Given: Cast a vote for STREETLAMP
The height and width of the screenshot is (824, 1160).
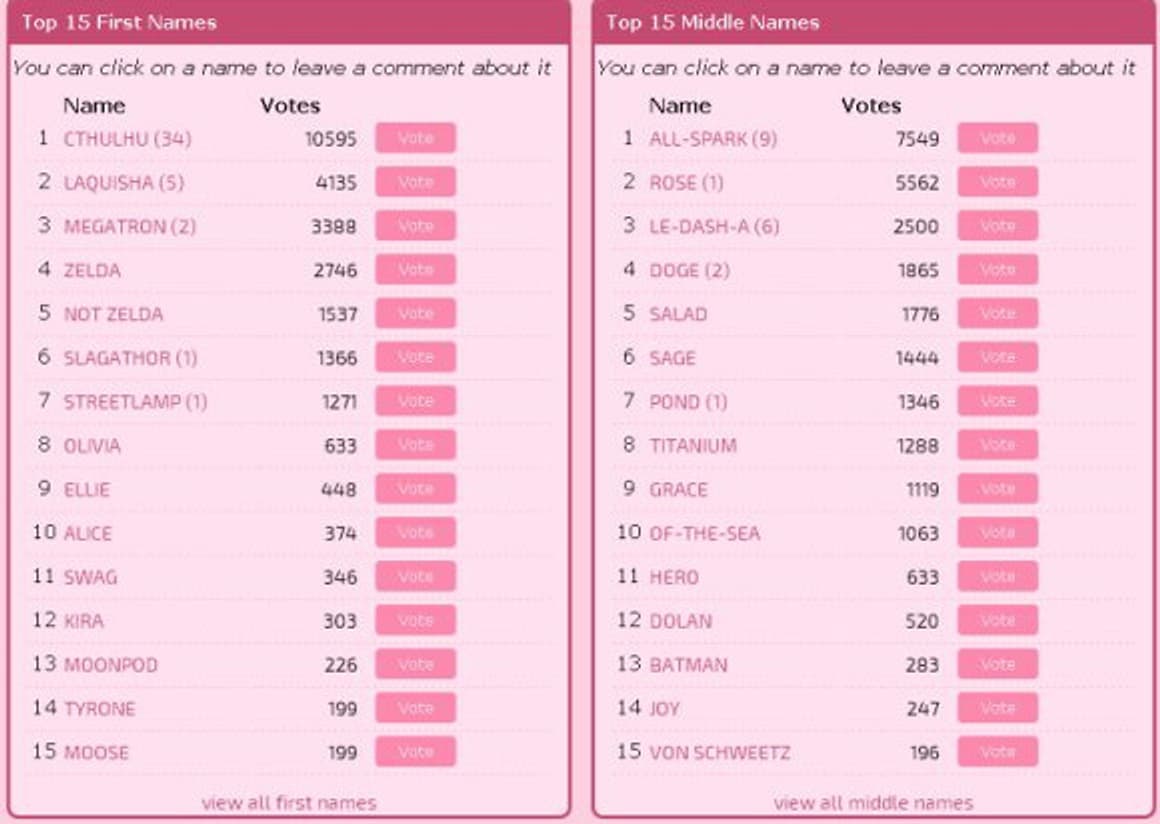Looking at the screenshot, I should [415, 401].
